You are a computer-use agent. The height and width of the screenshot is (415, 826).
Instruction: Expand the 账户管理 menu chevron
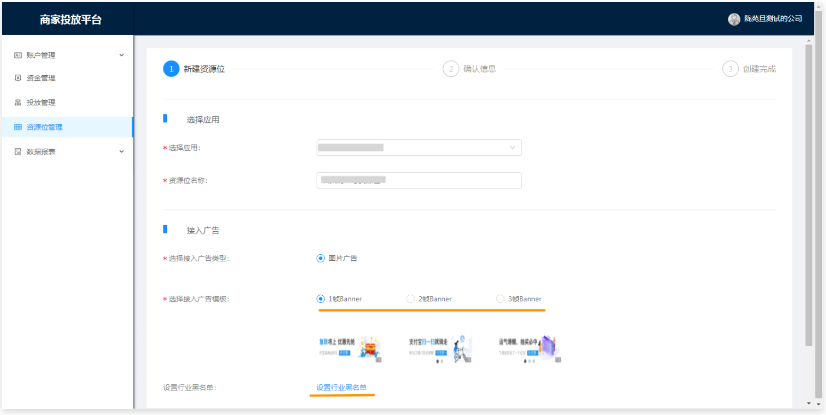point(121,54)
